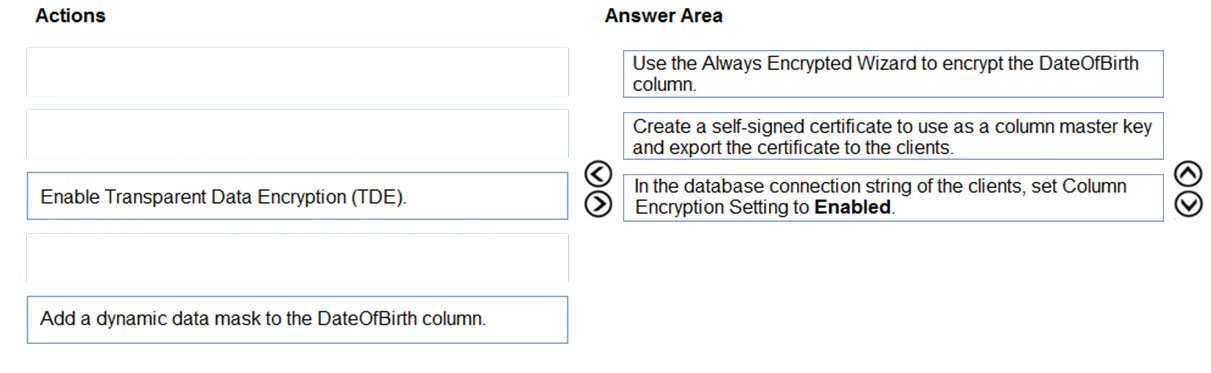1211x373 pixels.
Task: Click empty slot above the dynamic data mask action
Action: coord(297,258)
